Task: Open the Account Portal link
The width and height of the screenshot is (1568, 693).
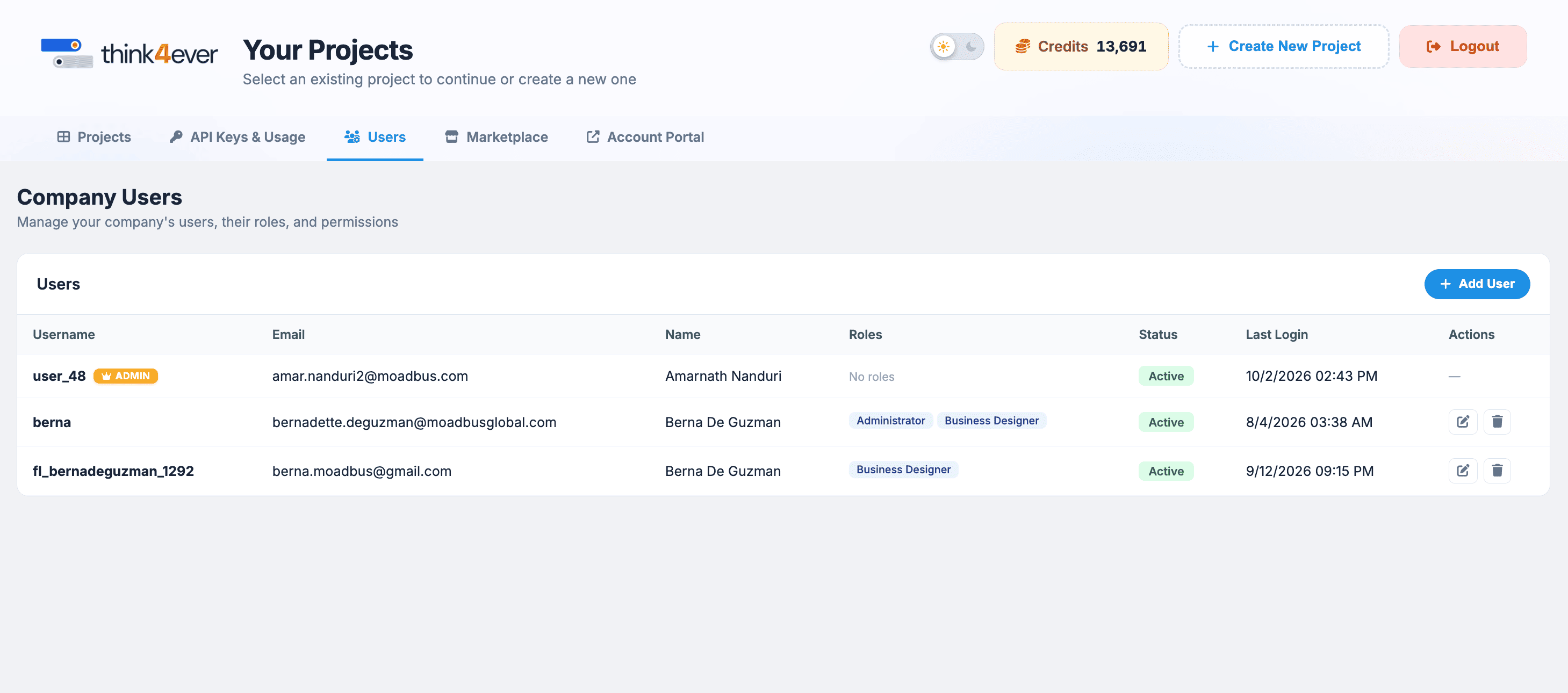Action: pos(645,137)
